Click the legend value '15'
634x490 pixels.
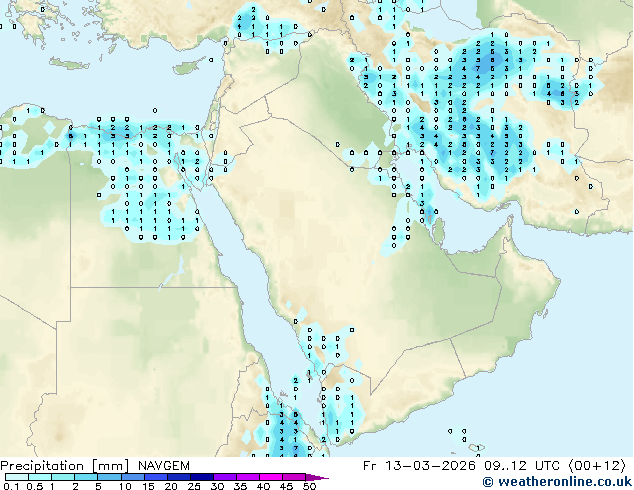pyautogui.click(x=148, y=486)
